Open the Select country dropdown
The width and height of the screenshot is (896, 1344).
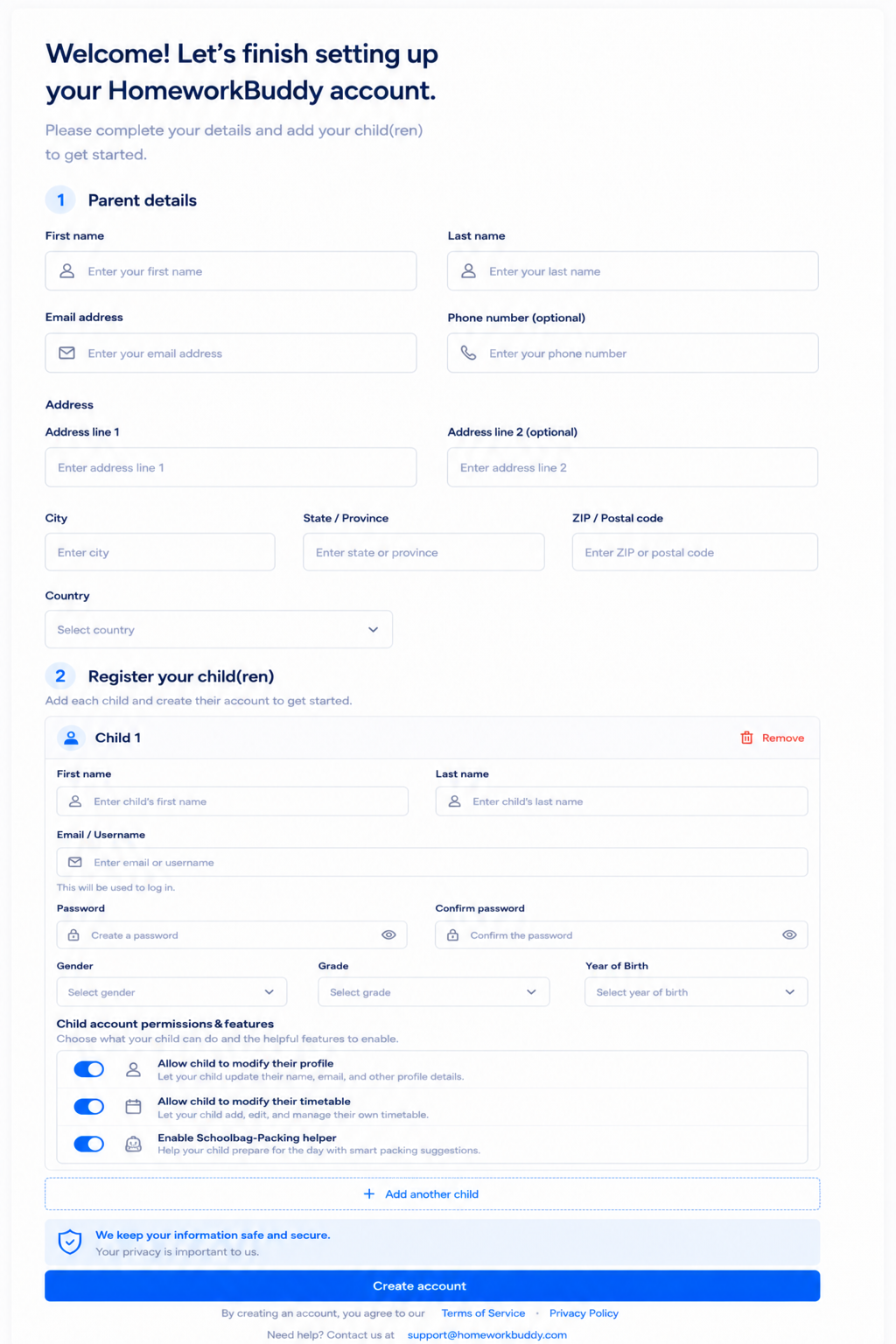click(219, 630)
